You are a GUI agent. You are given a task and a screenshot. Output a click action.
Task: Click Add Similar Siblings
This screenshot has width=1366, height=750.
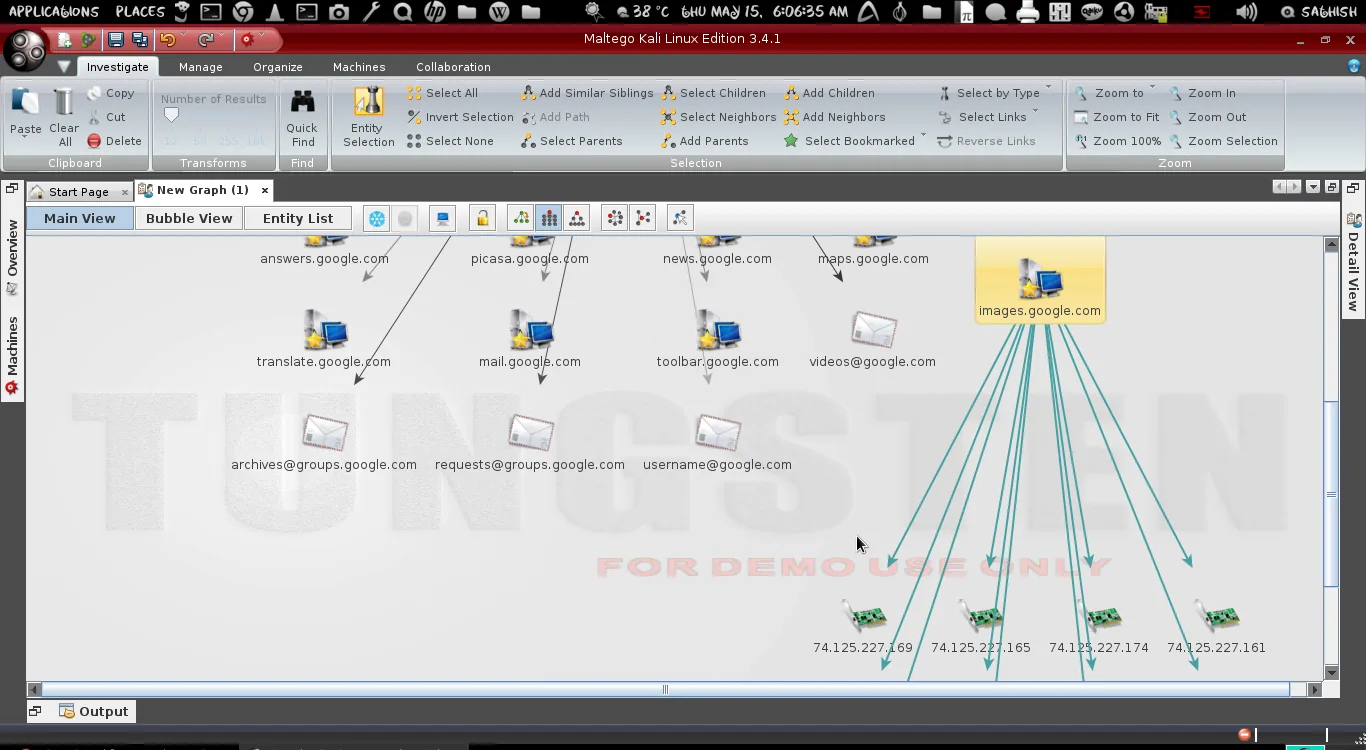pos(587,93)
